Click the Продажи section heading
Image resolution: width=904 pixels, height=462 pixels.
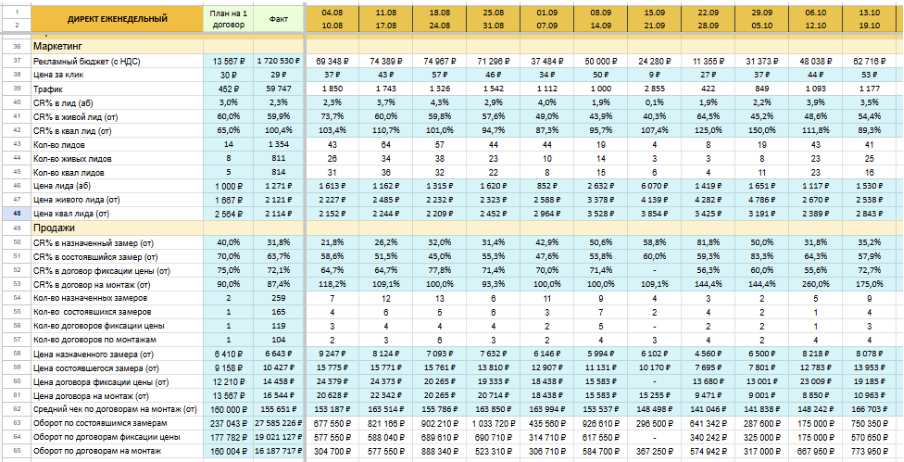click(53, 228)
